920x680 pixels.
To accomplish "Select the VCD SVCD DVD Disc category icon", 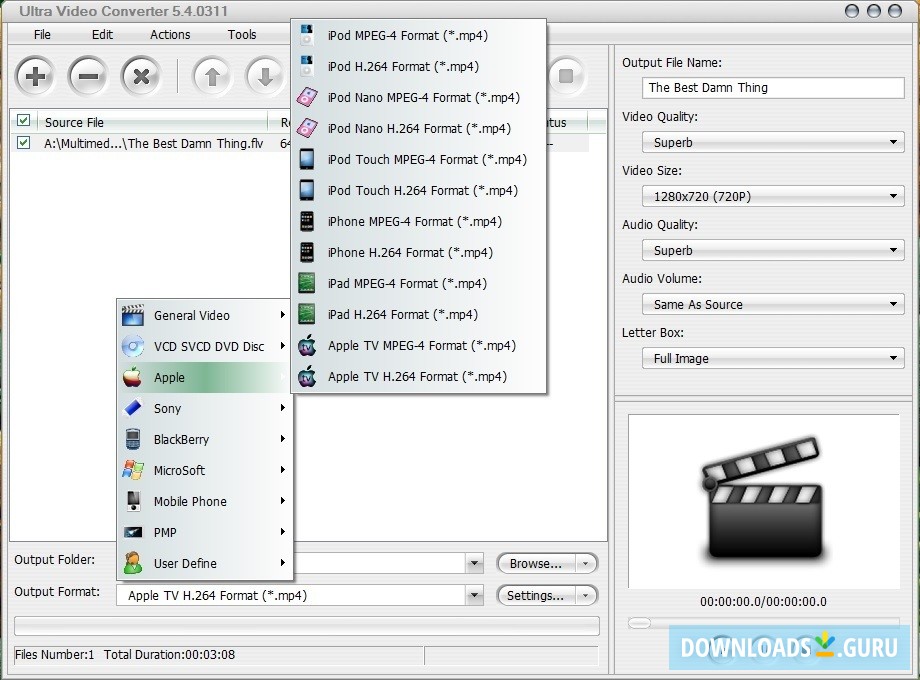I will click(135, 346).
